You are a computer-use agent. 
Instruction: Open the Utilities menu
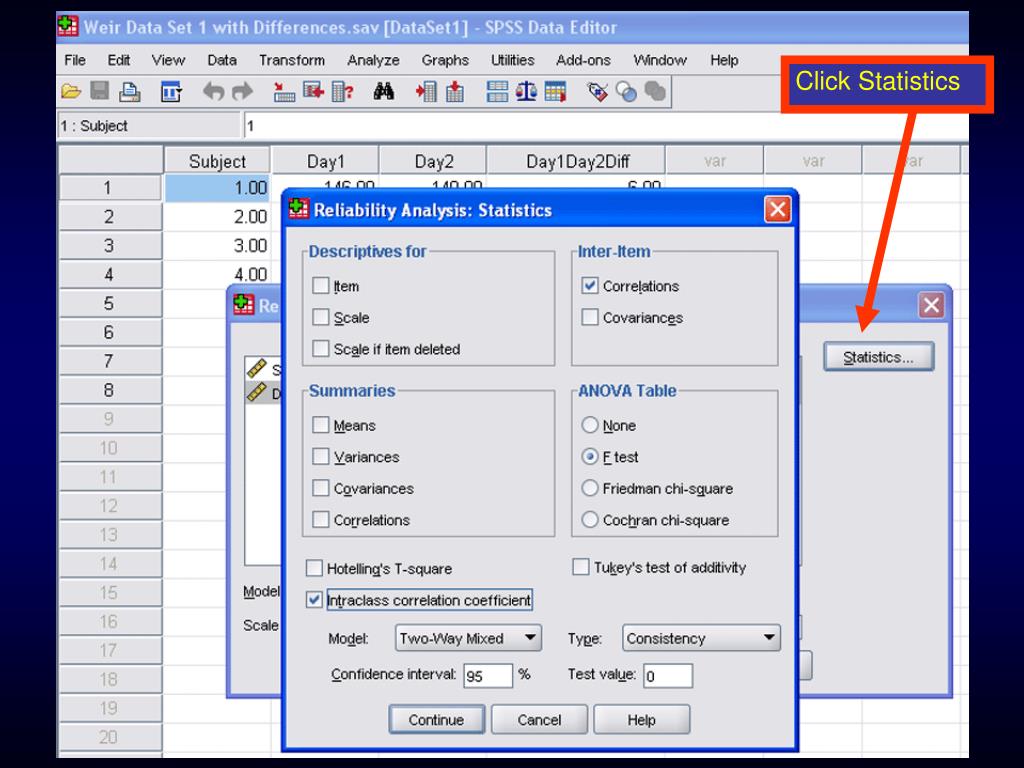coord(513,60)
